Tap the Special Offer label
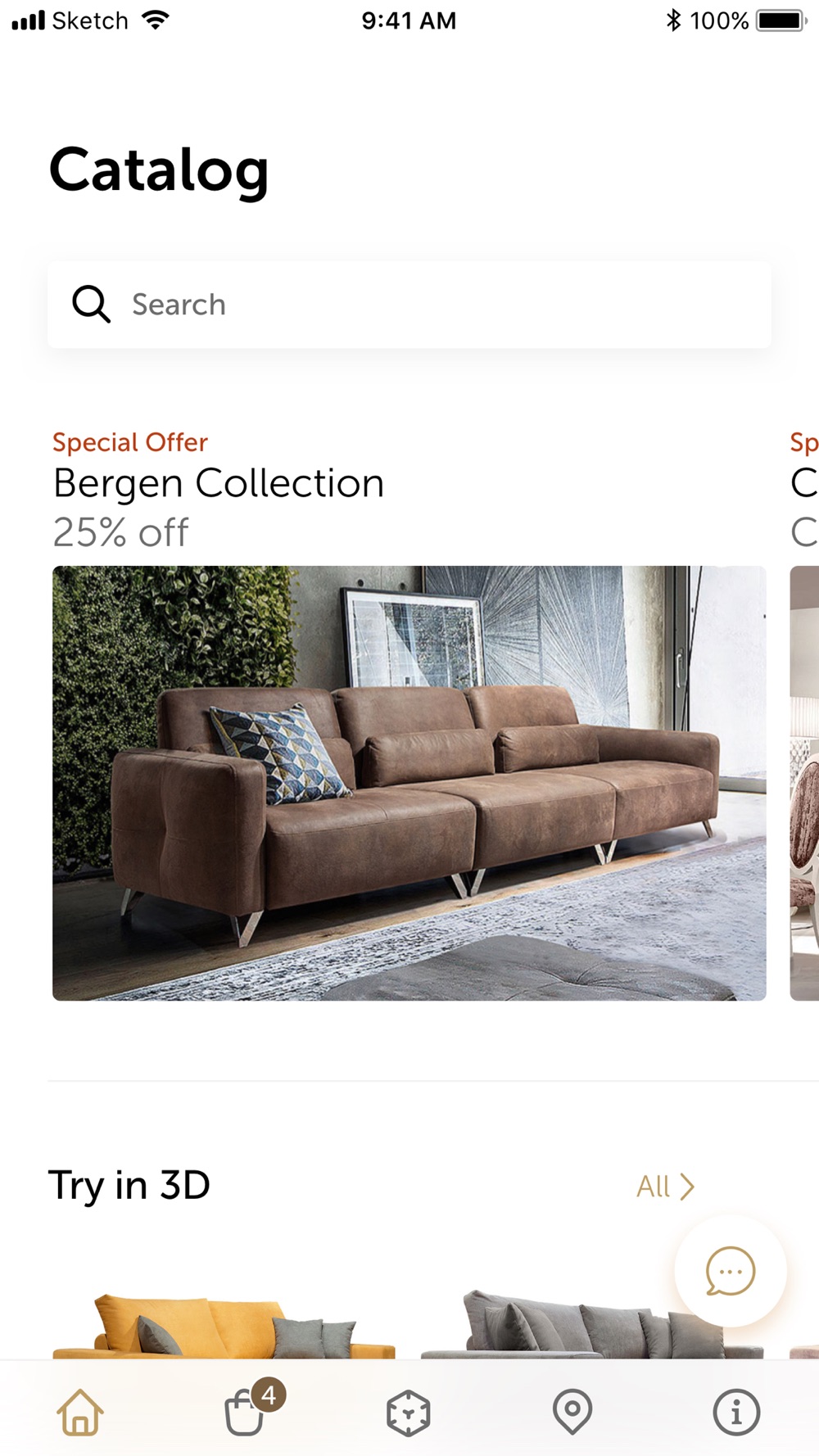The width and height of the screenshot is (819, 1456). (130, 442)
